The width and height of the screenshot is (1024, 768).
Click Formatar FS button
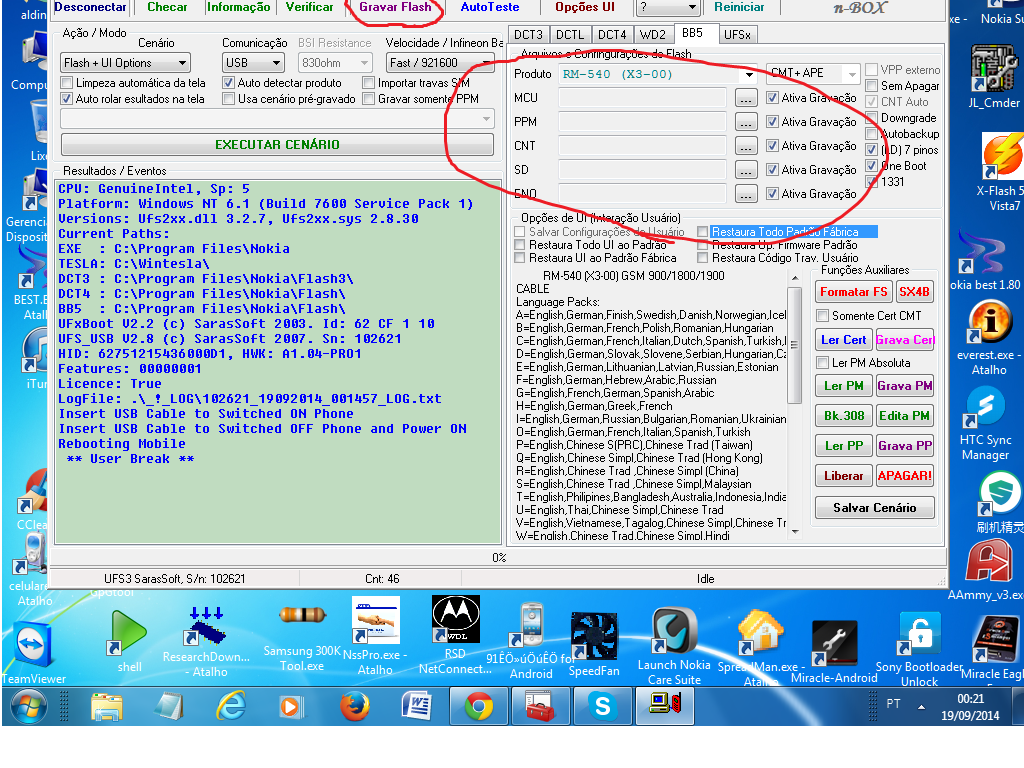point(854,292)
